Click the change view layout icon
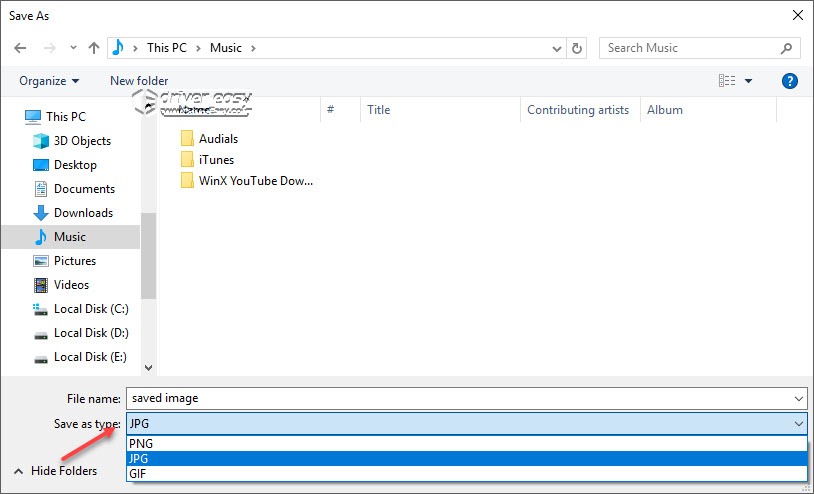This screenshot has height=494, width=814. 727,81
